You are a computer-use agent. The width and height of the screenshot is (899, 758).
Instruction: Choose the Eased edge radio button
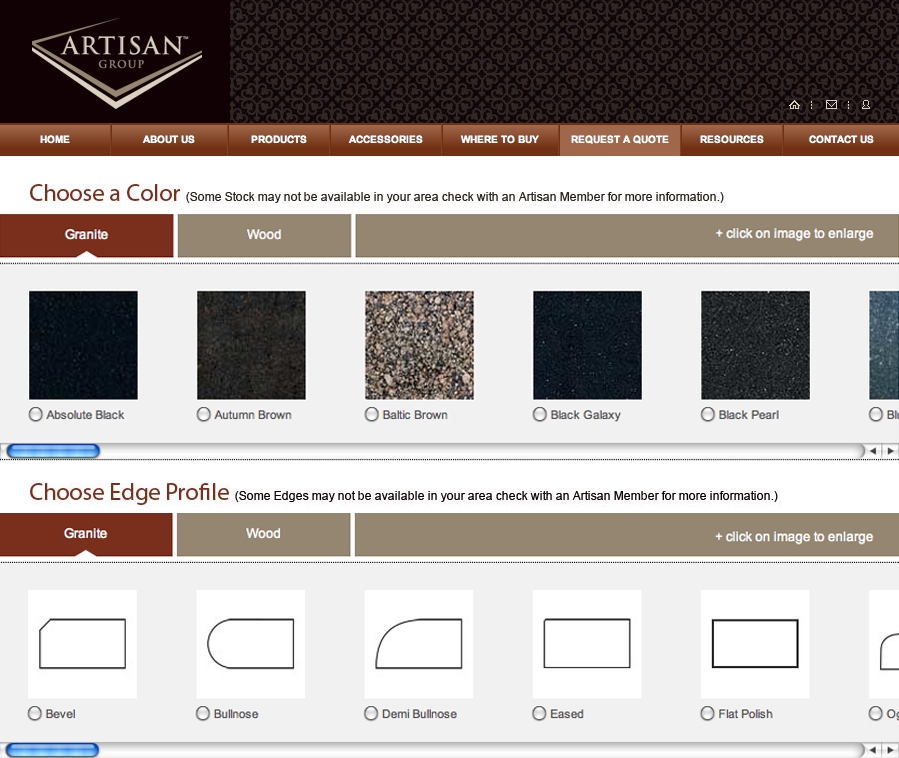click(x=539, y=713)
